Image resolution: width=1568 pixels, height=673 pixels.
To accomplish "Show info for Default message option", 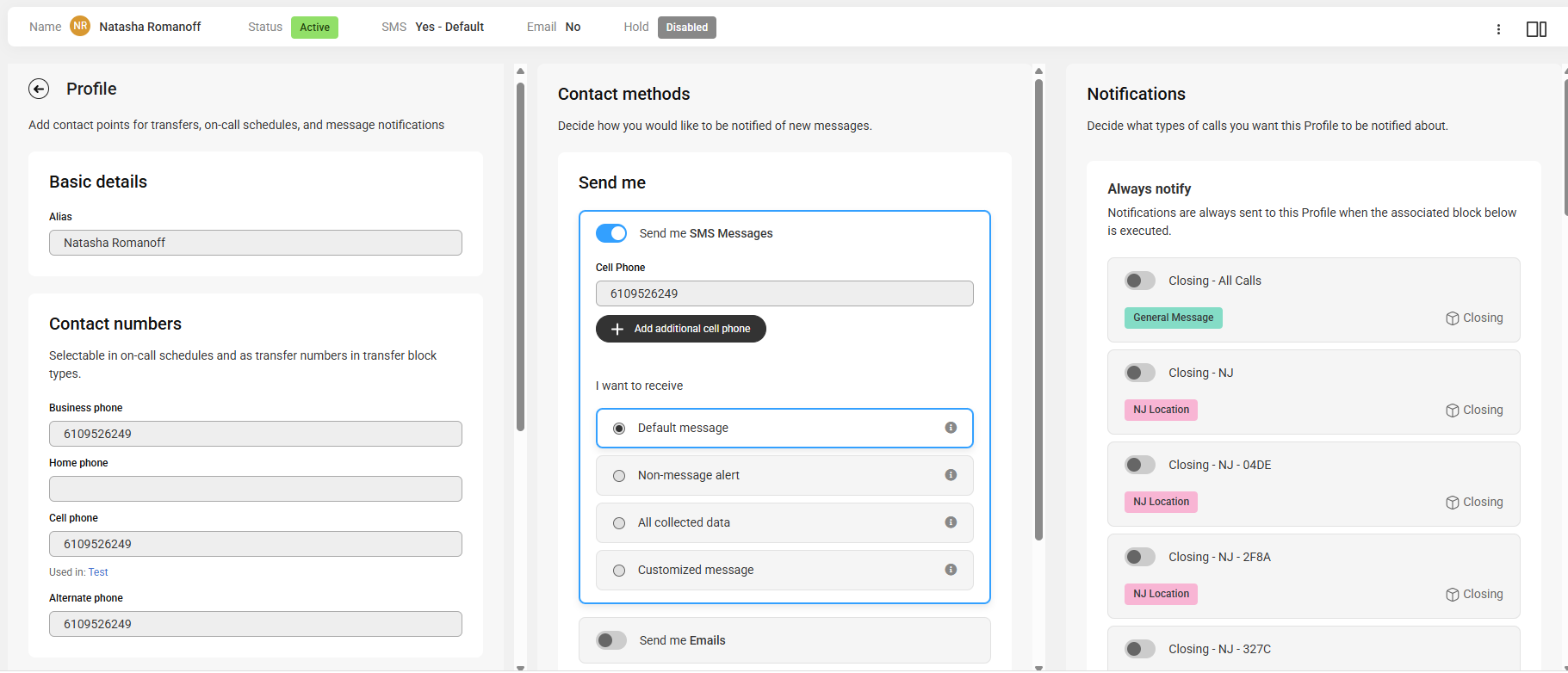I will (x=951, y=428).
